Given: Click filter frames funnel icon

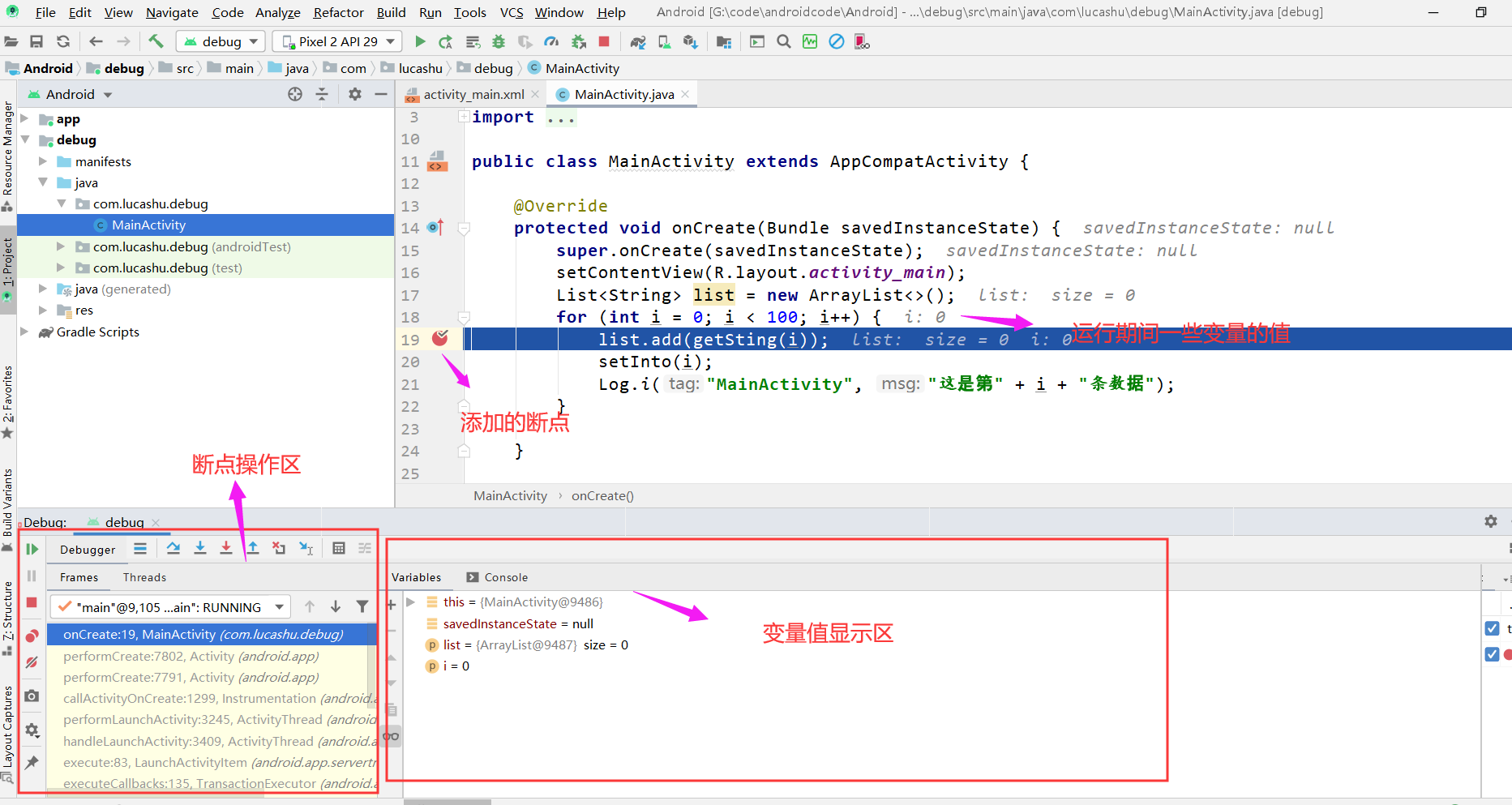Looking at the screenshot, I should tap(362, 606).
